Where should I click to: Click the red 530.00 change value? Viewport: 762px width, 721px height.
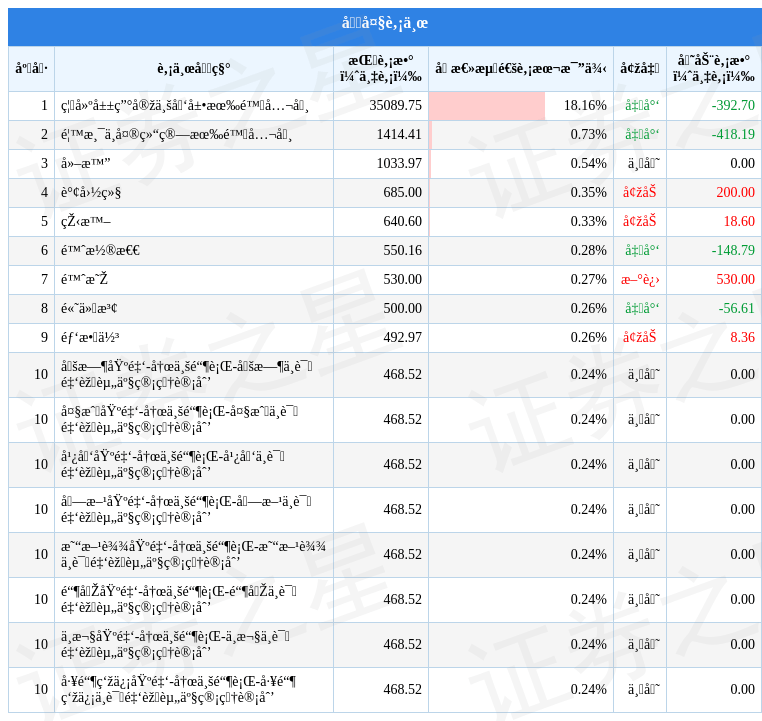click(x=735, y=280)
